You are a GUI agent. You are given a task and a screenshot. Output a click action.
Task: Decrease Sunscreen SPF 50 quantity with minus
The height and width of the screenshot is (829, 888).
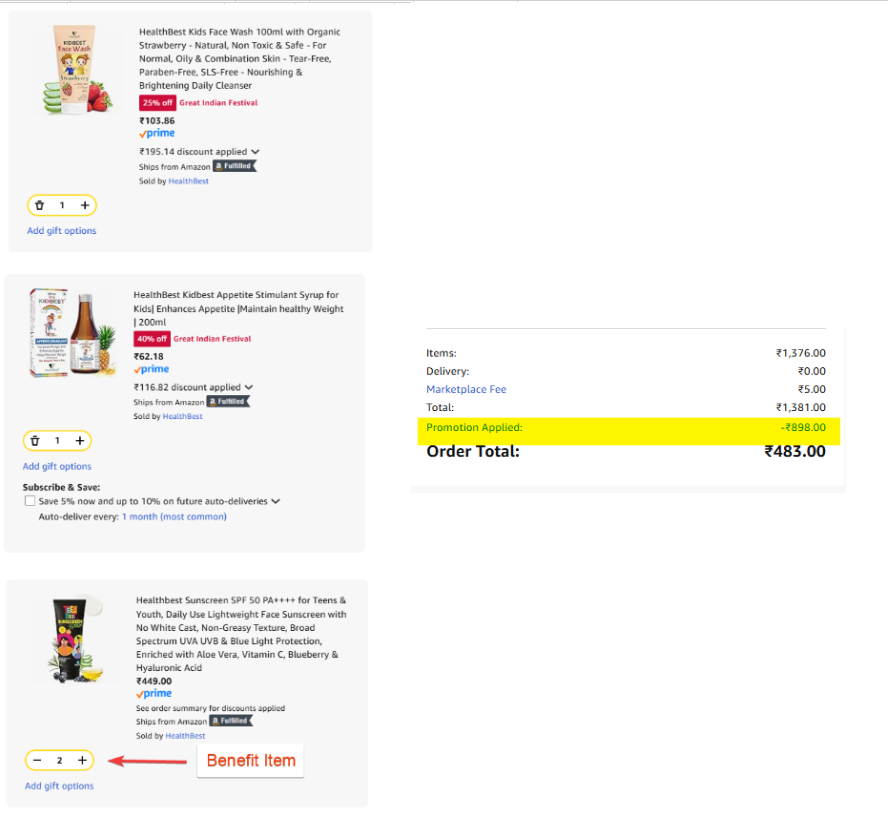[37, 760]
